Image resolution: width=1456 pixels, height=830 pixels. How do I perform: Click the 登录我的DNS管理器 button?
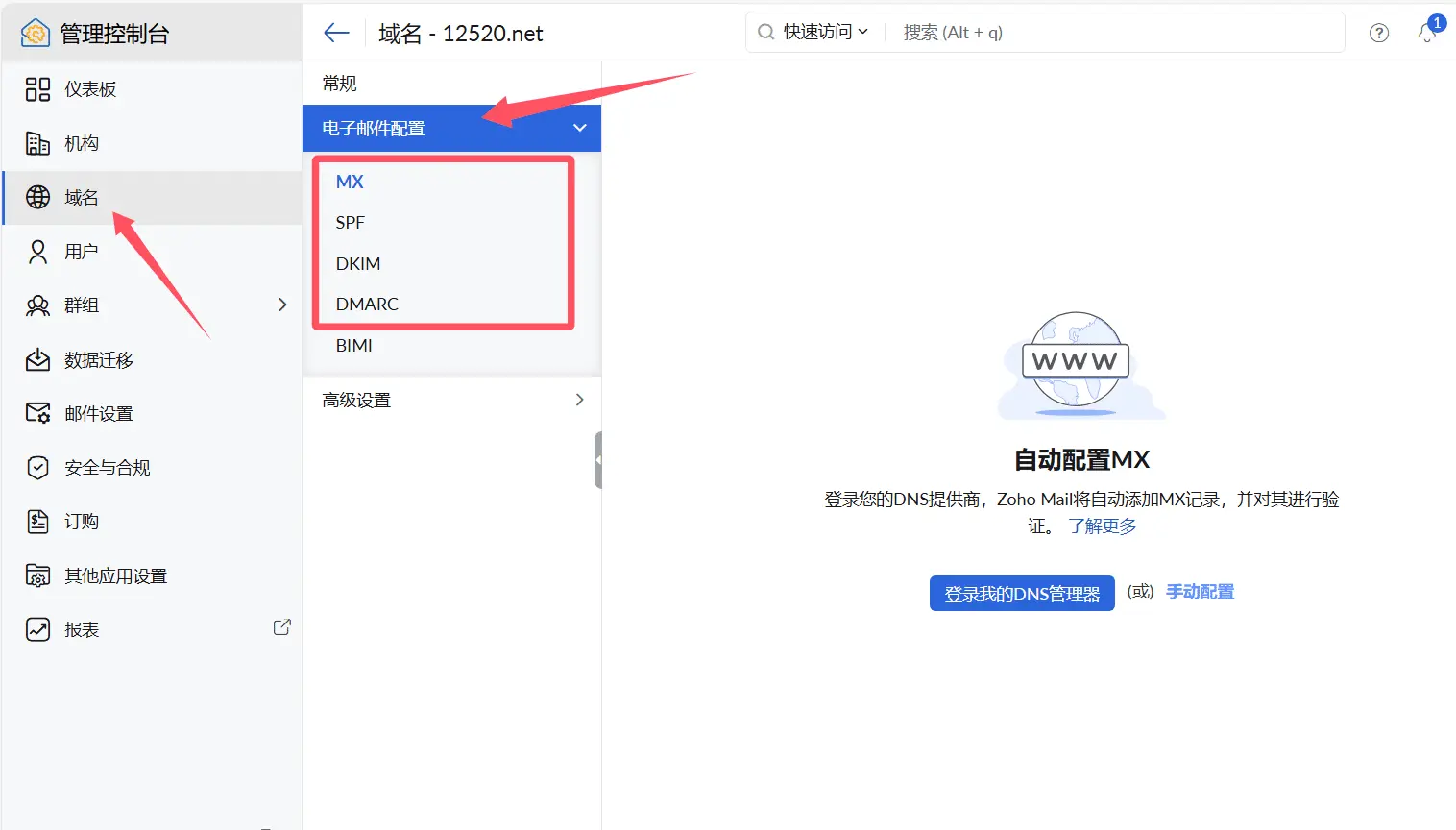(x=1022, y=594)
